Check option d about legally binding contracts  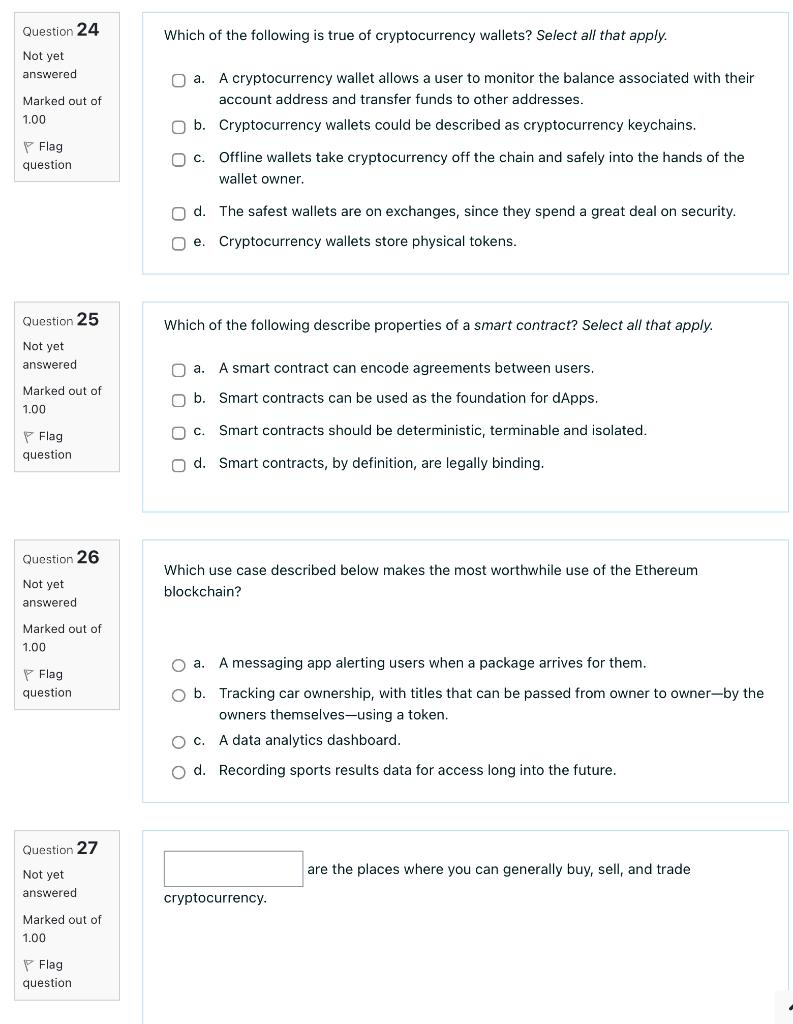178,464
